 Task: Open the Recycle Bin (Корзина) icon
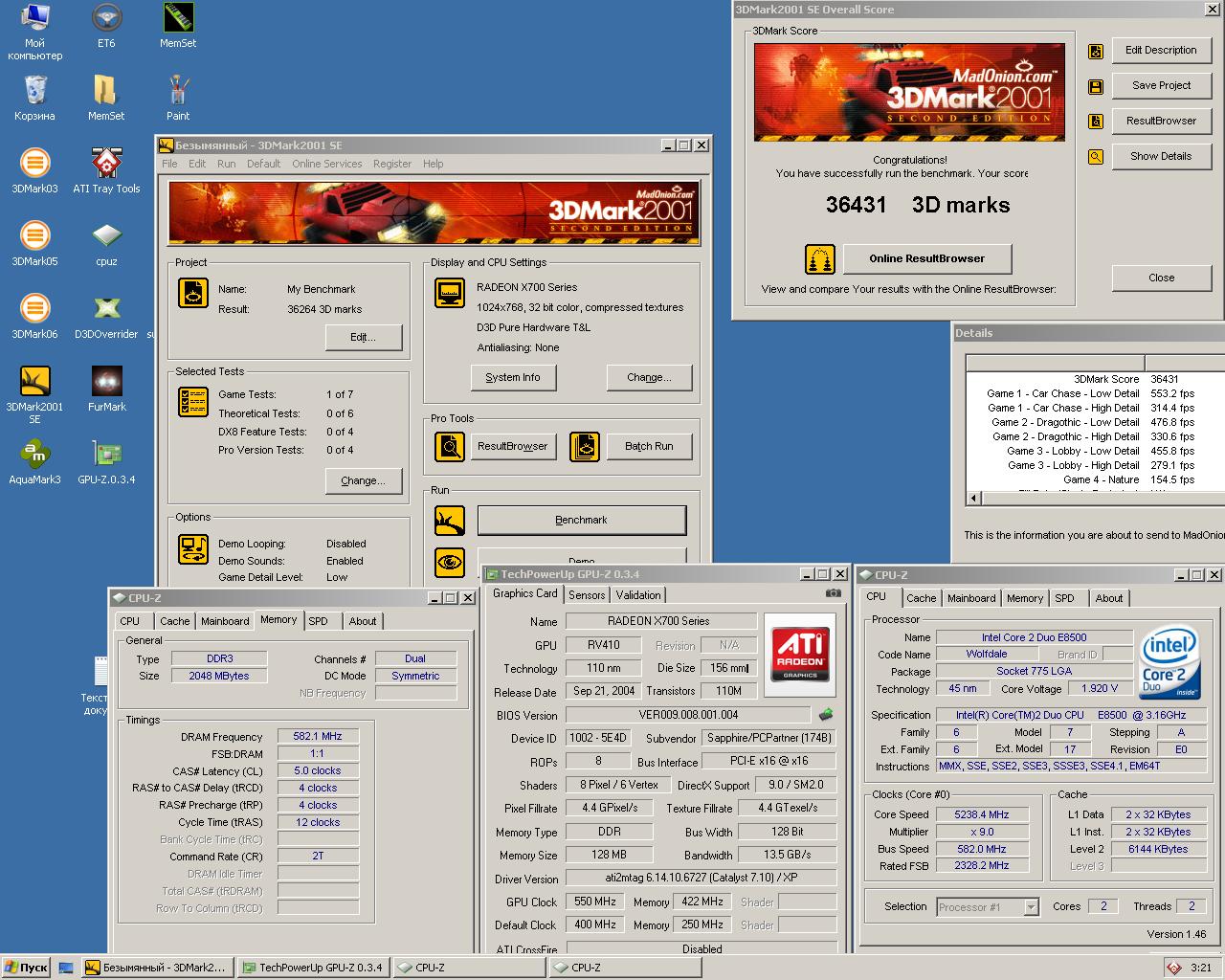point(34,99)
